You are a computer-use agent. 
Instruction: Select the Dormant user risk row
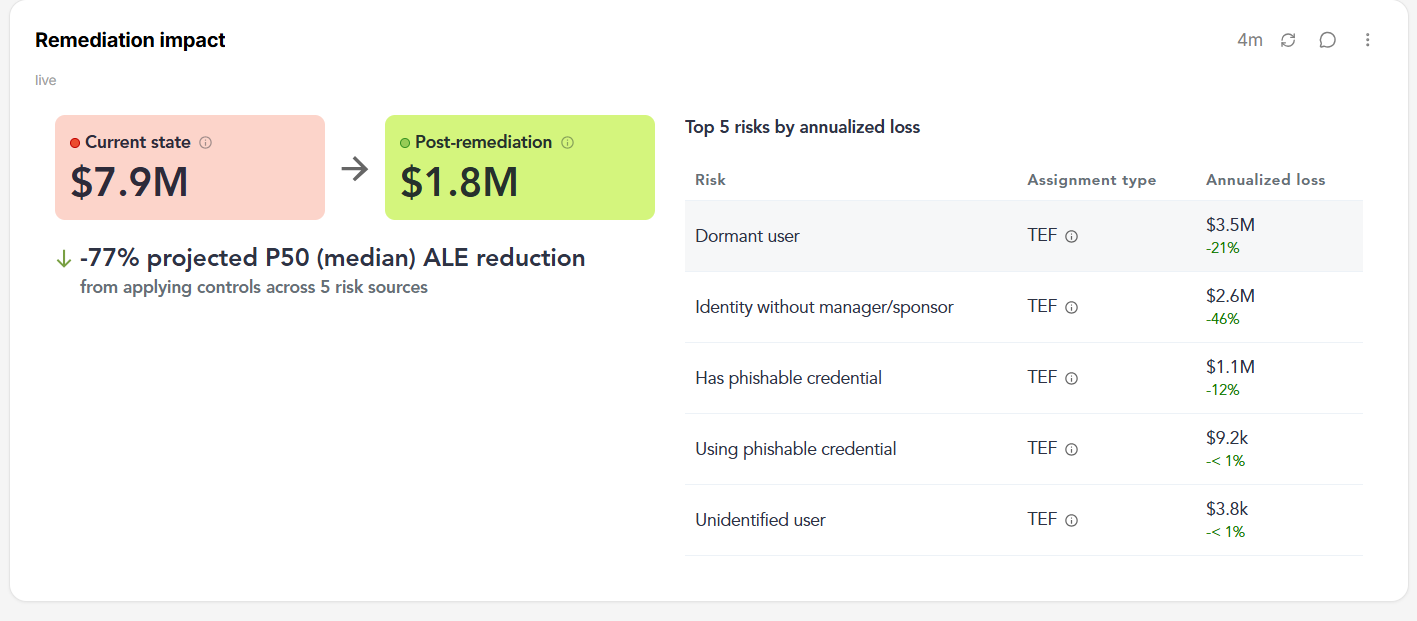pos(1024,236)
